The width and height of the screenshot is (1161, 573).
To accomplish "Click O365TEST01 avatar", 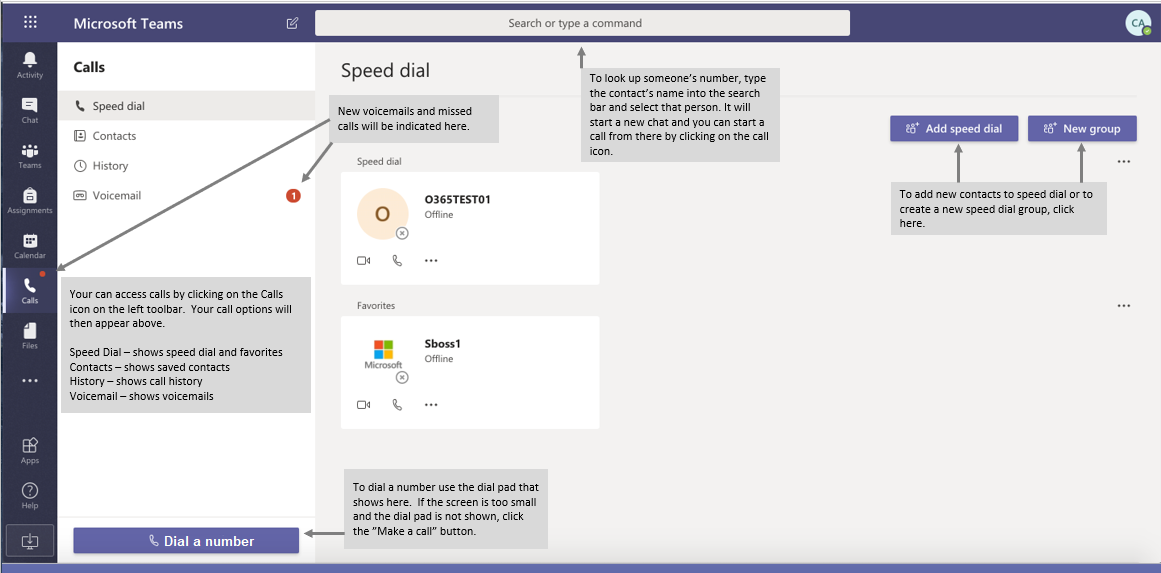I will [x=382, y=214].
